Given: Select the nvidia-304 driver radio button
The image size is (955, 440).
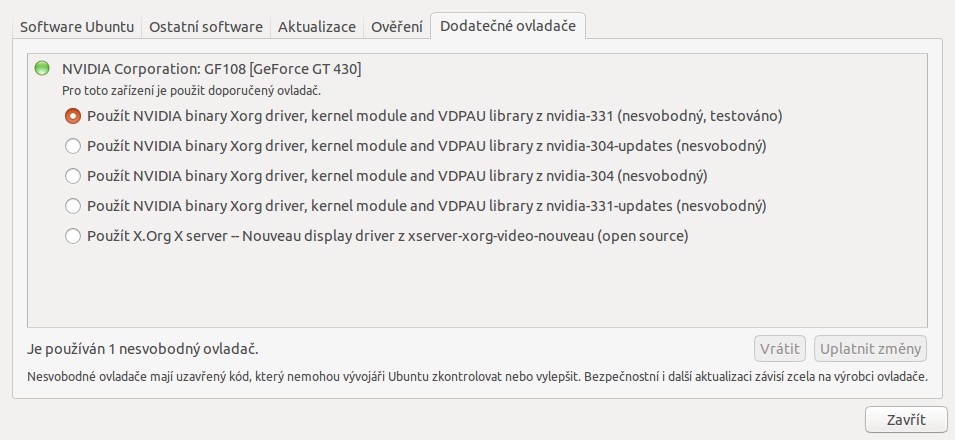Looking at the screenshot, I should 72,176.
